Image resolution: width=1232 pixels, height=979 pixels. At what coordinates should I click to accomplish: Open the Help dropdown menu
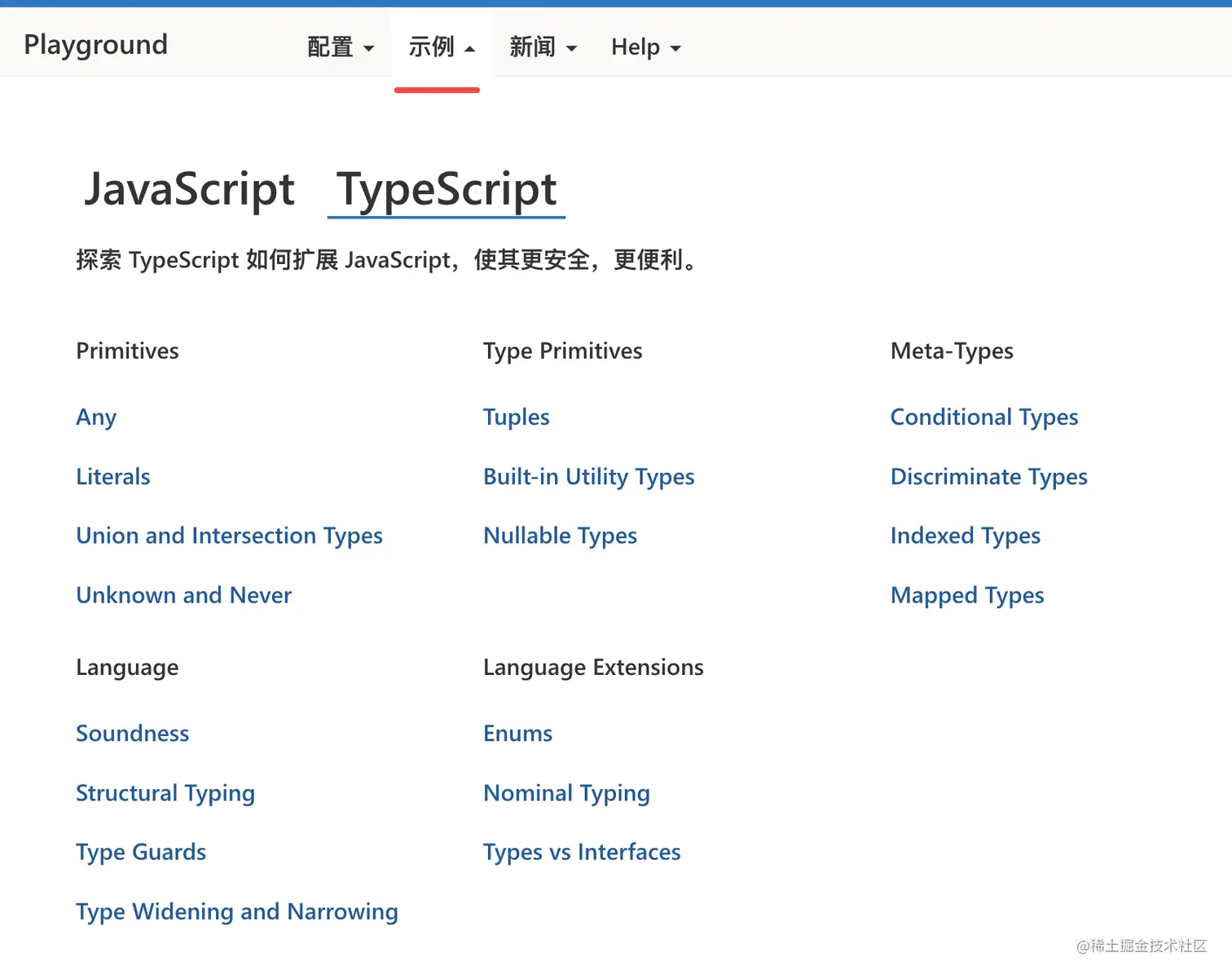click(x=645, y=47)
